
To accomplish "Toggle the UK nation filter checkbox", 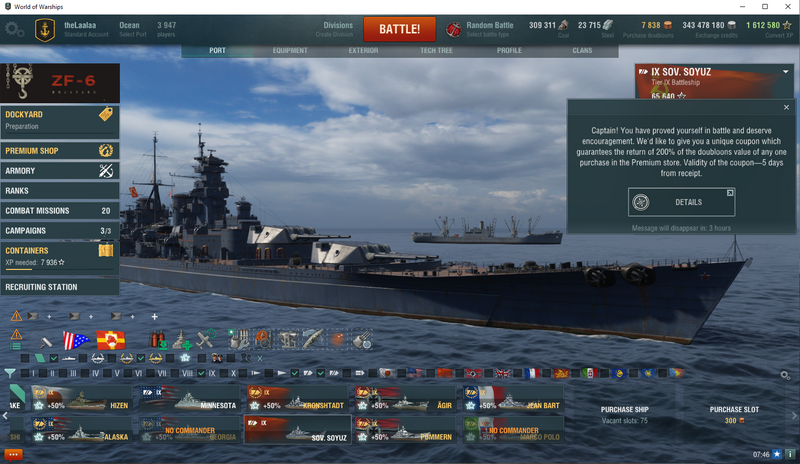I will pyautogui.click(x=489, y=374).
